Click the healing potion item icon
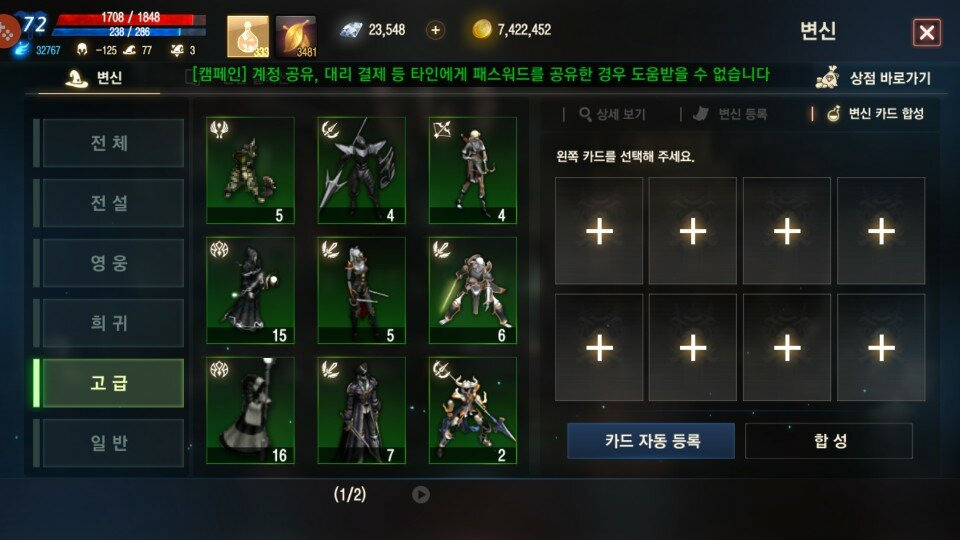 pyautogui.click(x=248, y=37)
